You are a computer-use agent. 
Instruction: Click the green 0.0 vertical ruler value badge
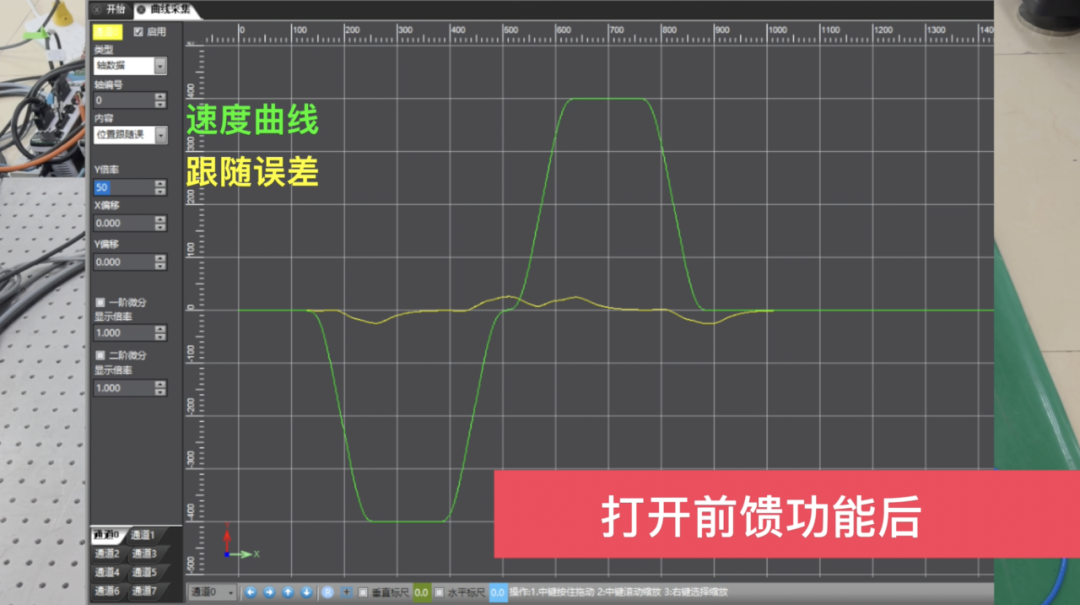[422, 591]
